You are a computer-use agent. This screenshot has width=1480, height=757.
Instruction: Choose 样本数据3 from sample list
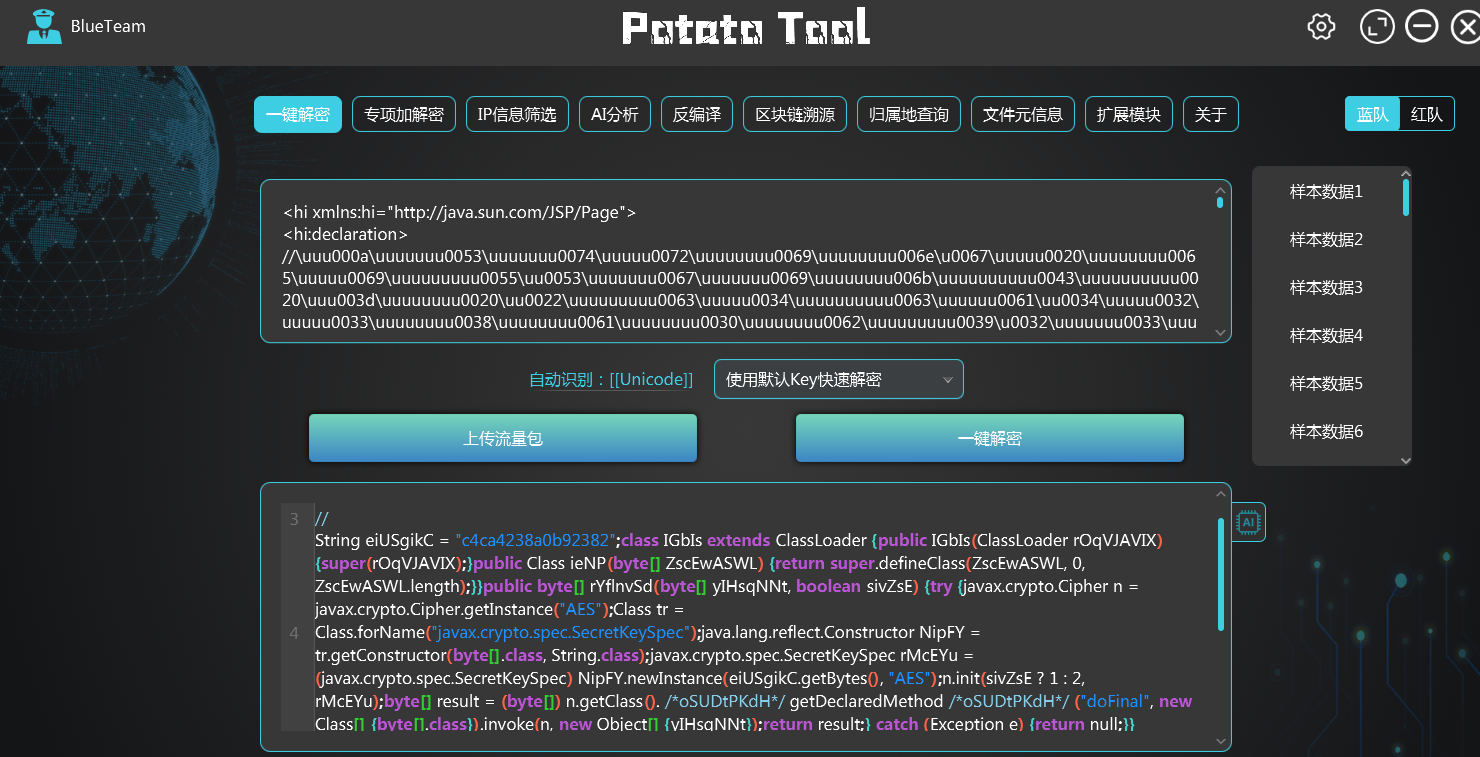pos(1326,288)
